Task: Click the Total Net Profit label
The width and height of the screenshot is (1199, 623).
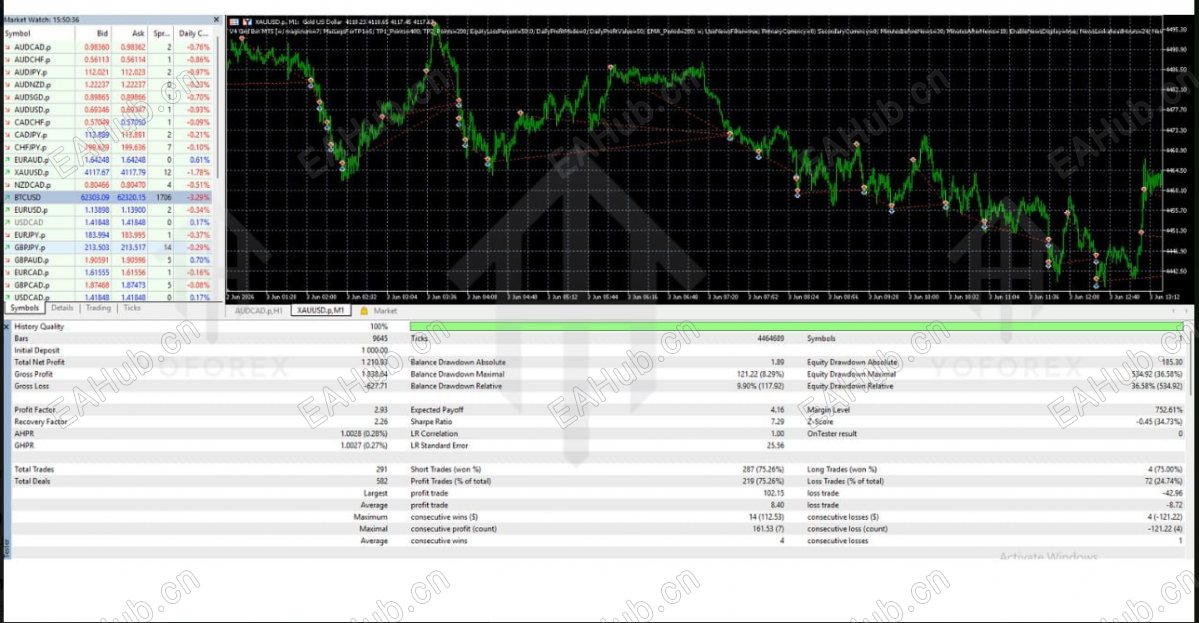Action: [x=39, y=362]
